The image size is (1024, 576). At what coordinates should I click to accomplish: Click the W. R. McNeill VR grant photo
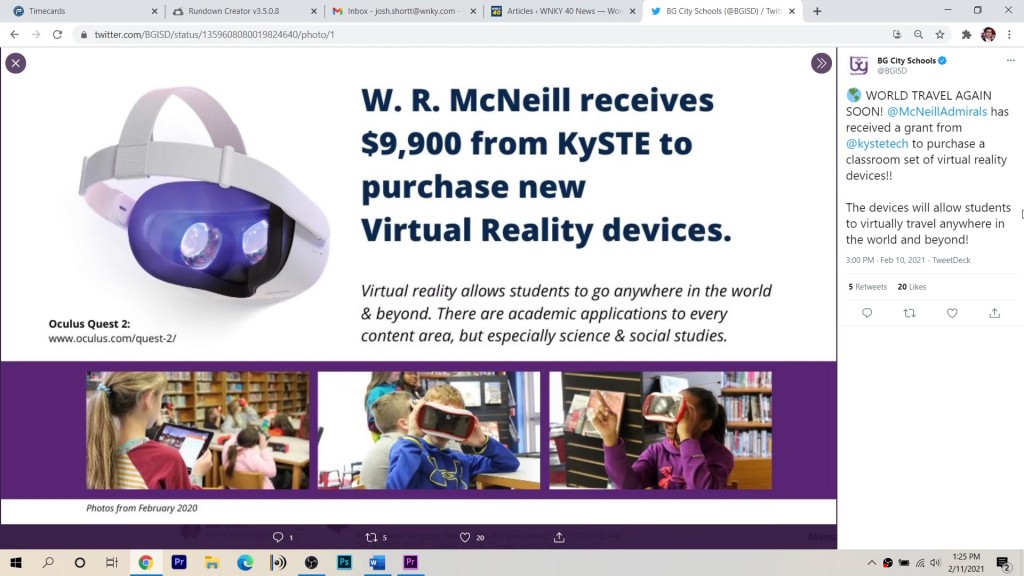[419, 285]
